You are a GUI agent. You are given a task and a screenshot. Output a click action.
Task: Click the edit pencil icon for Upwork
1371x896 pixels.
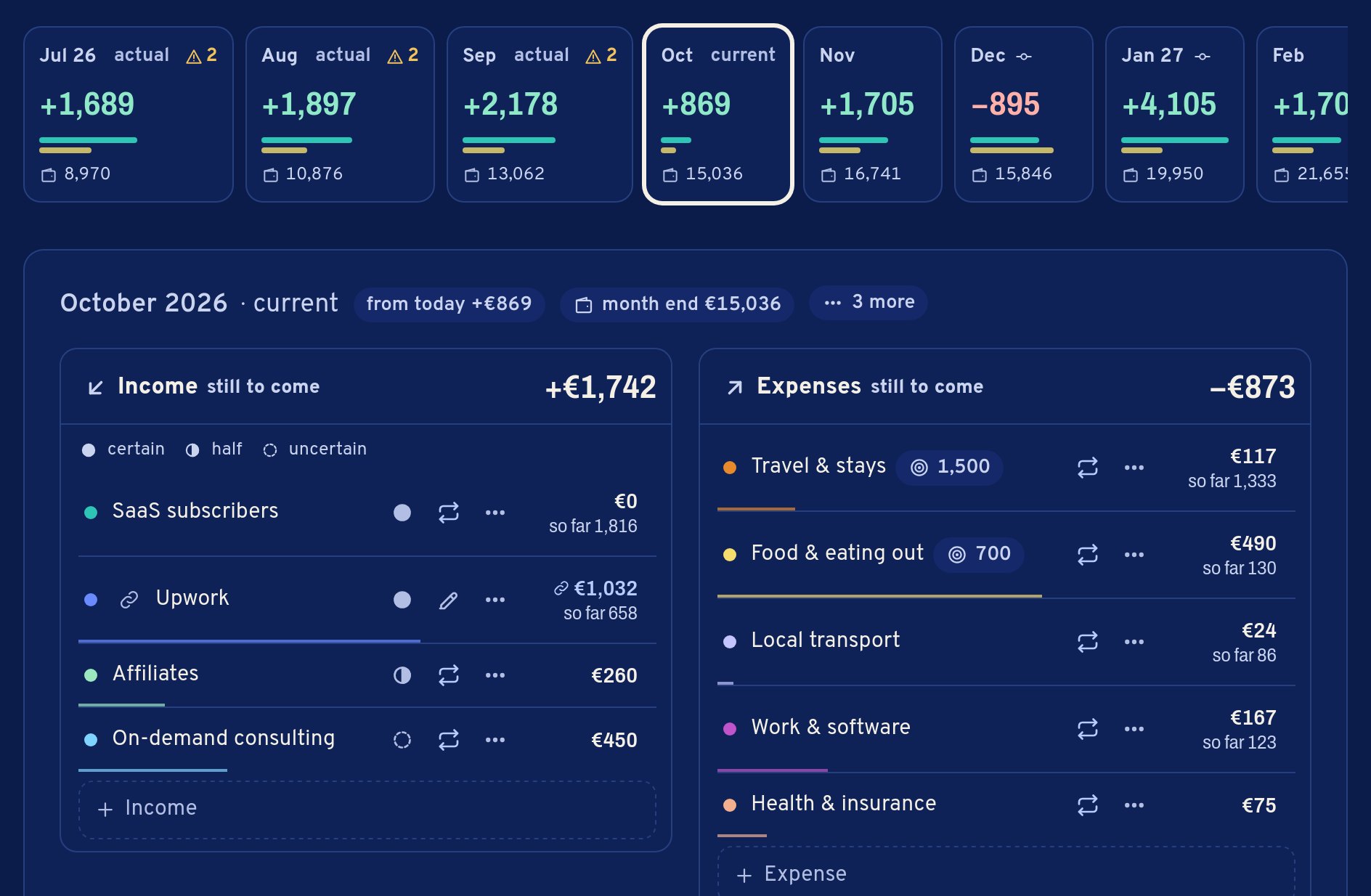click(449, 600)
